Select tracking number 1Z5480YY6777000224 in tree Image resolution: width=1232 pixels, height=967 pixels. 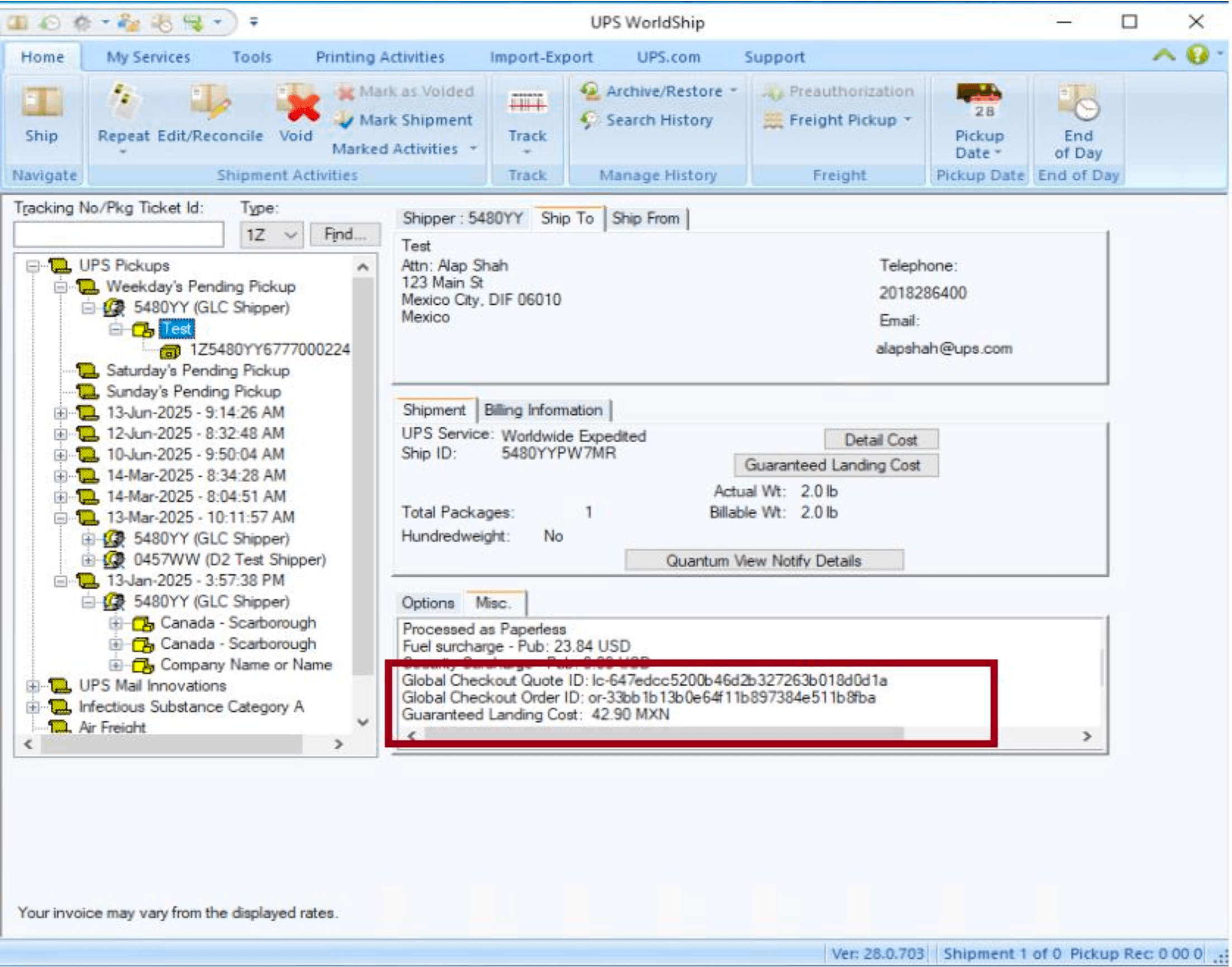270,350
